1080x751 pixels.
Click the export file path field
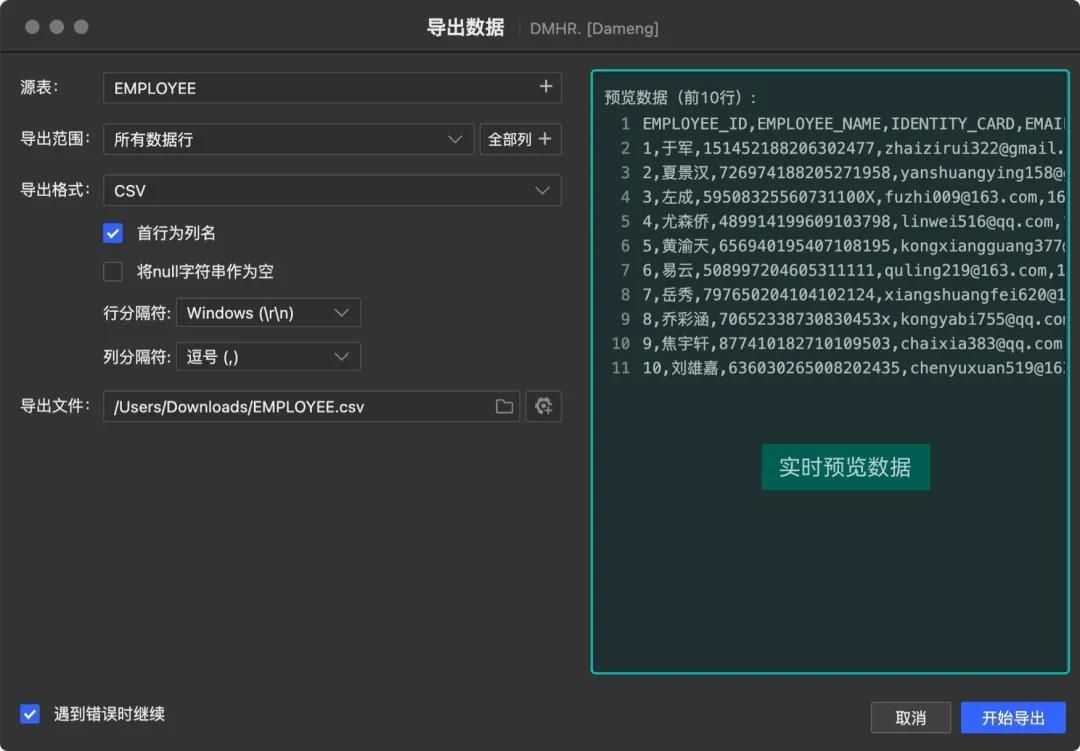tap(311, 407)
